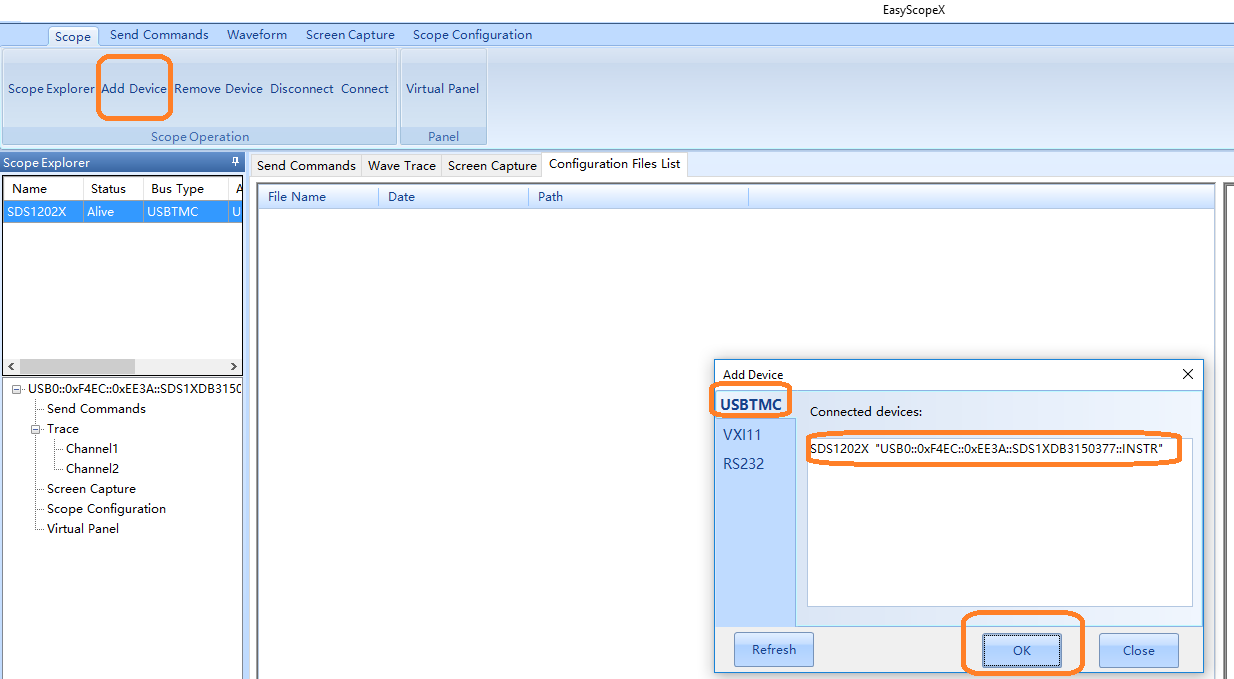Select VXI11 connection type in Add Device
The width and height of the screenshot is (1234, 679).
(743, 435)
